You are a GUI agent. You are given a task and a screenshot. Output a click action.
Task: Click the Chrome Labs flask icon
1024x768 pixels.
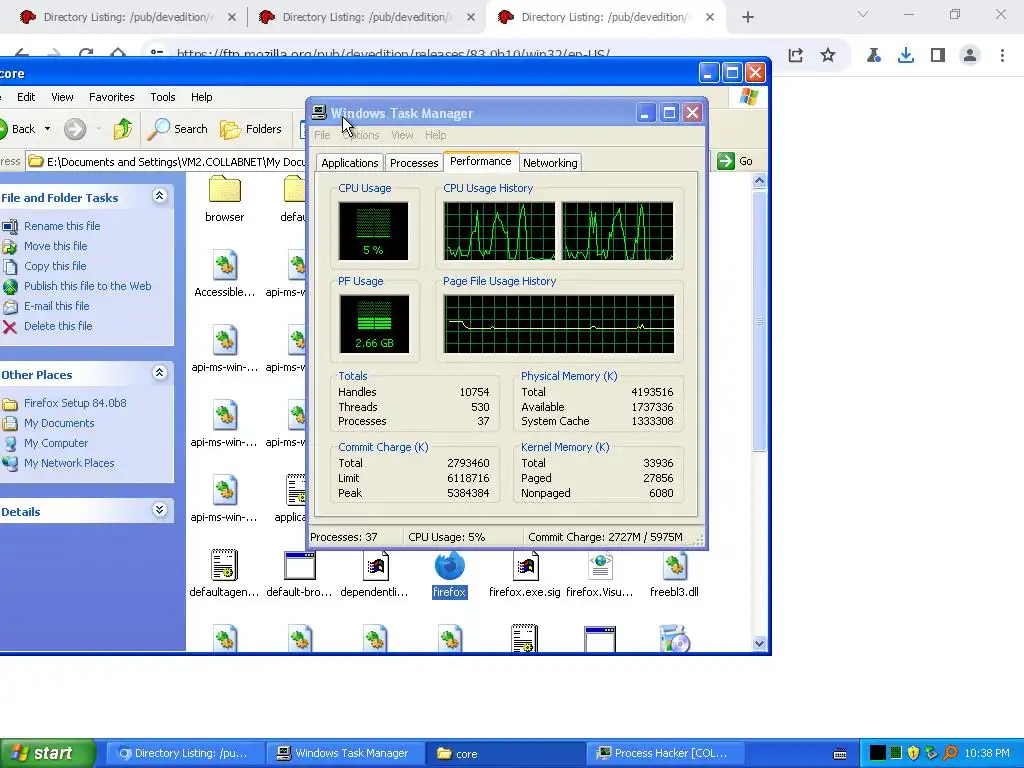pyautogui.click(x=874, y=56)
